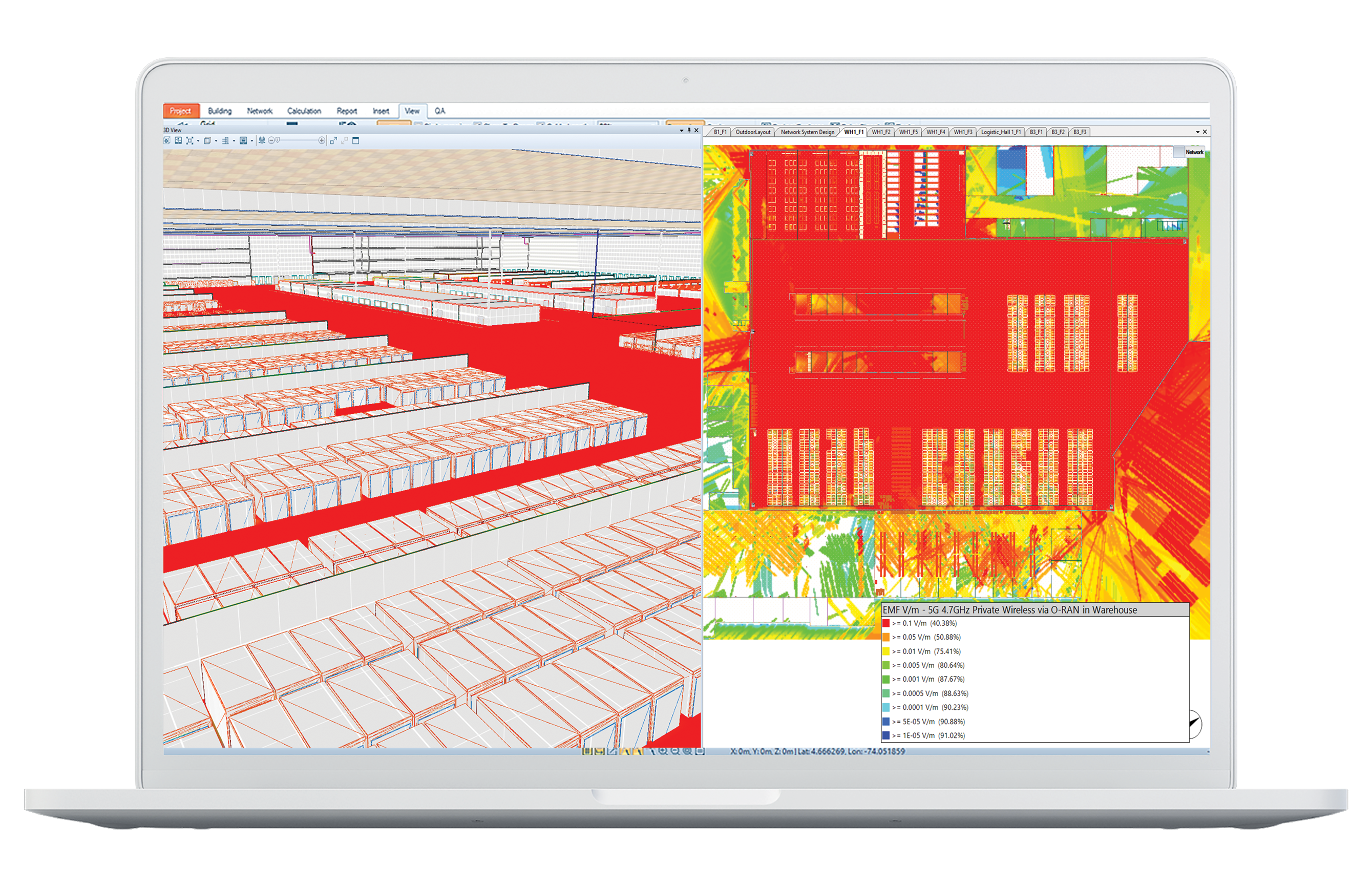Click the zoom-to-fit icon in 3D View toolbar
This screenshot has width=1372, height=886.
[190, 140]
